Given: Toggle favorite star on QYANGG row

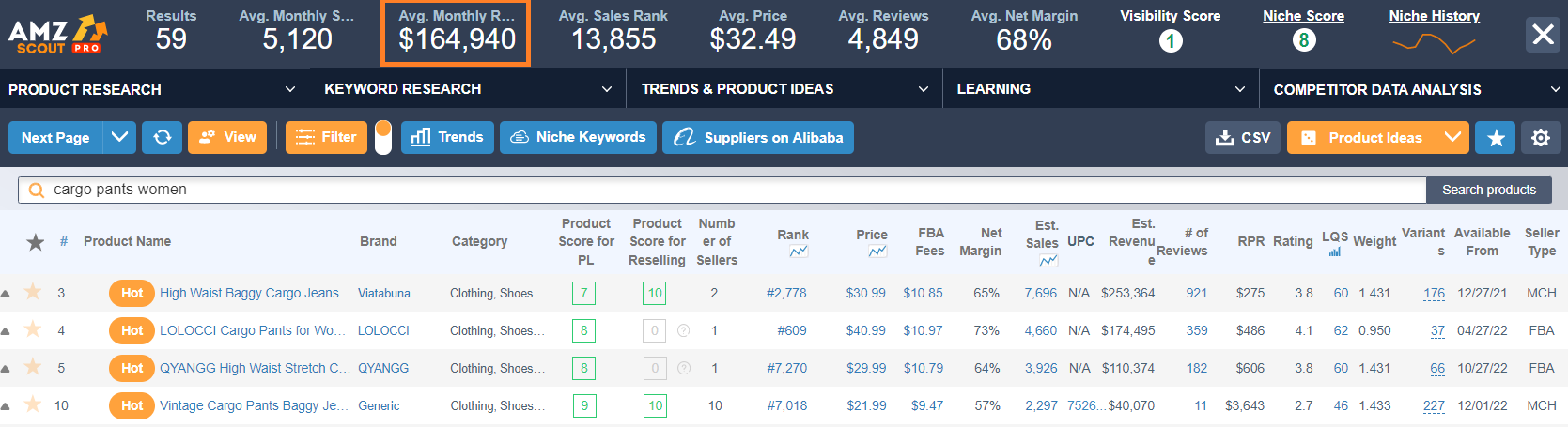Looking at the screenshot, I should [x=33, y=367].
